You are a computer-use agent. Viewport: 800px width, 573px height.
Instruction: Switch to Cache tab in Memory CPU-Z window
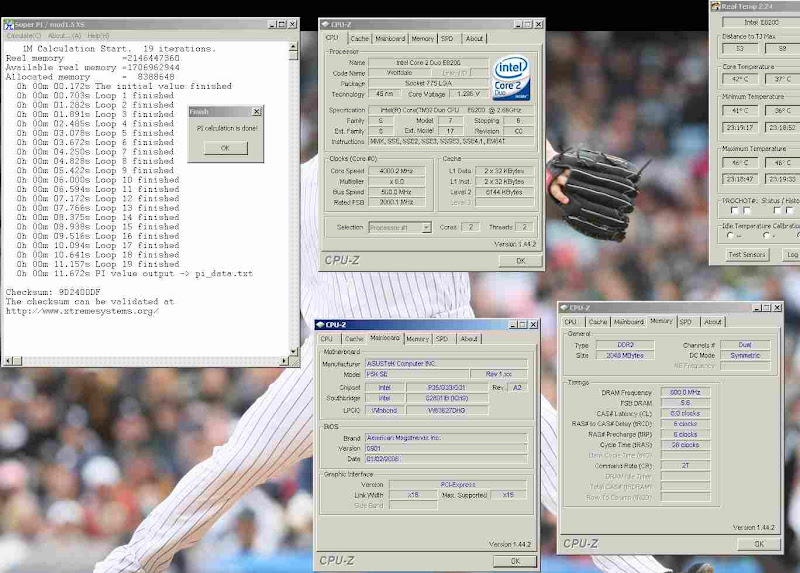coord(597,322)
